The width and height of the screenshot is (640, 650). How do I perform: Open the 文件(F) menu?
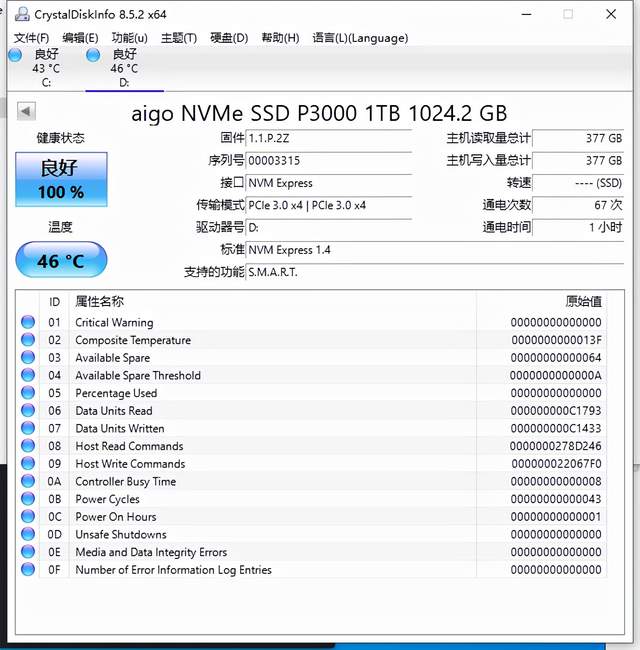(32, 38)
